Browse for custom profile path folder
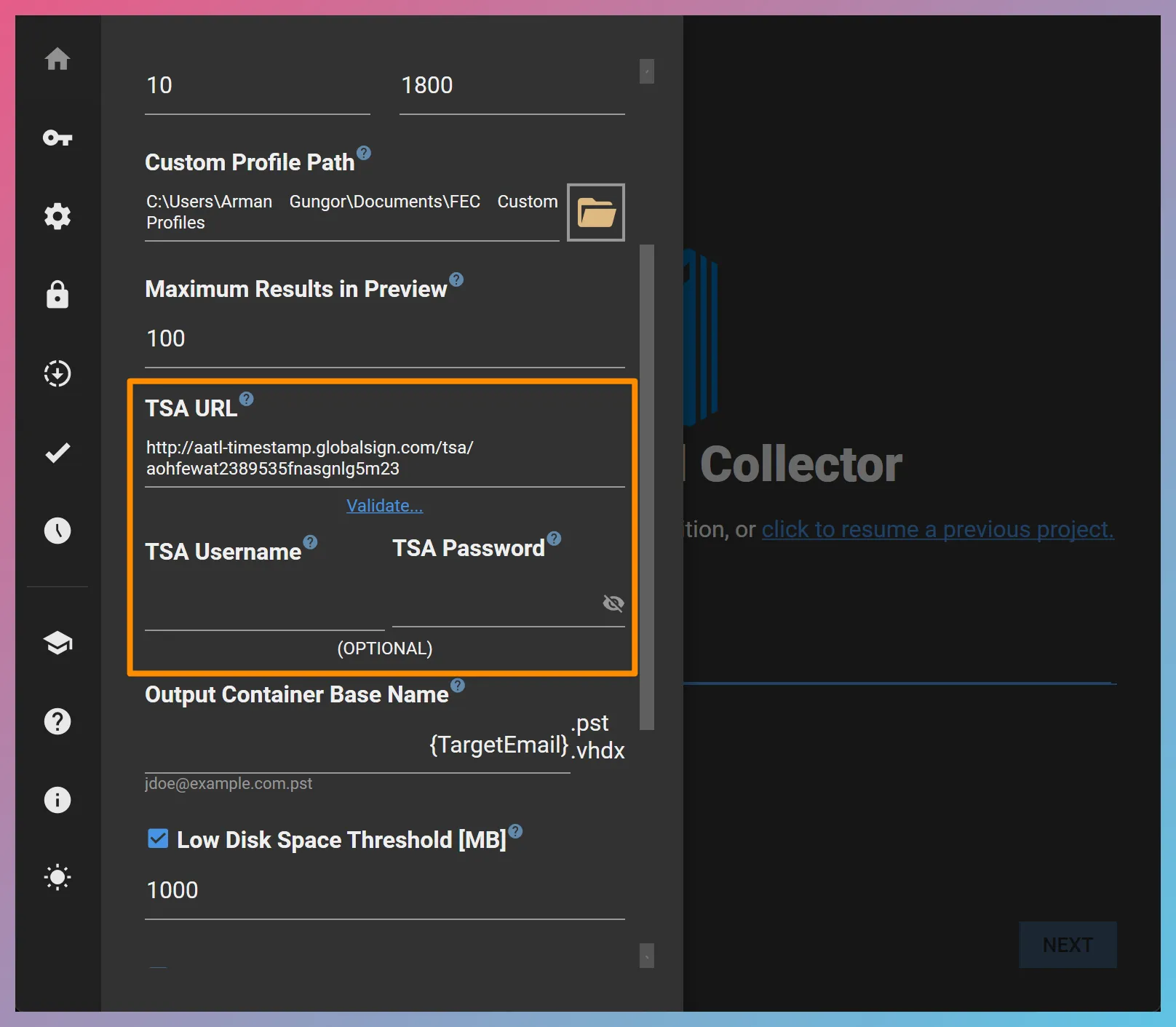This screenshot has height=1027, width=1176. pyautogui.click(x=595, y=213)
